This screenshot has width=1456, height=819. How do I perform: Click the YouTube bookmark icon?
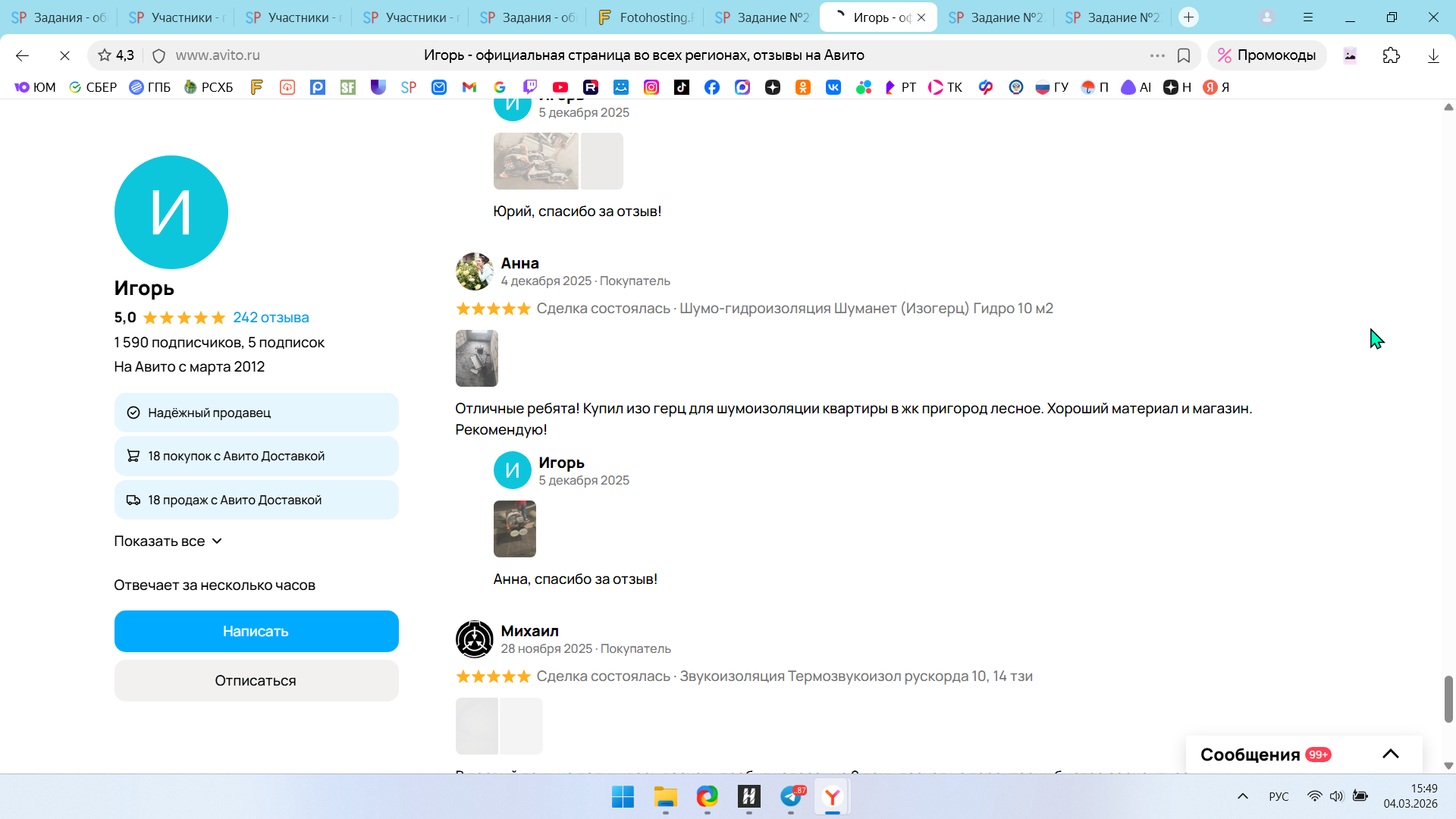coord(560,87)
